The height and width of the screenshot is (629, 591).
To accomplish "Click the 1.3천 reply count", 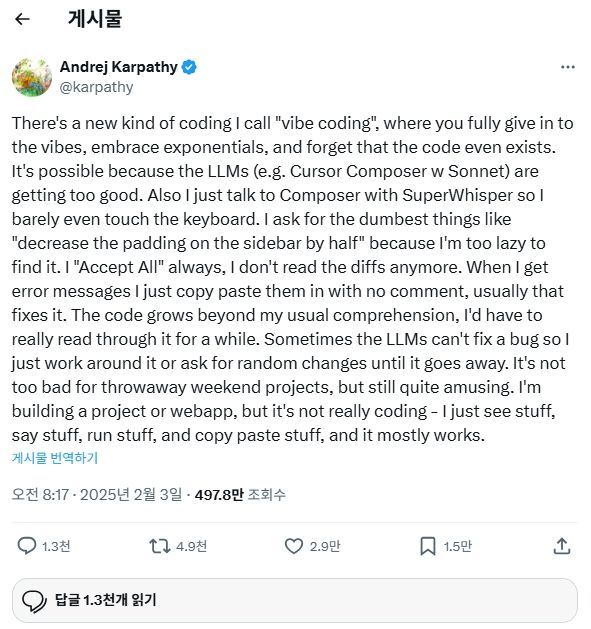I will tap(56, 546).
